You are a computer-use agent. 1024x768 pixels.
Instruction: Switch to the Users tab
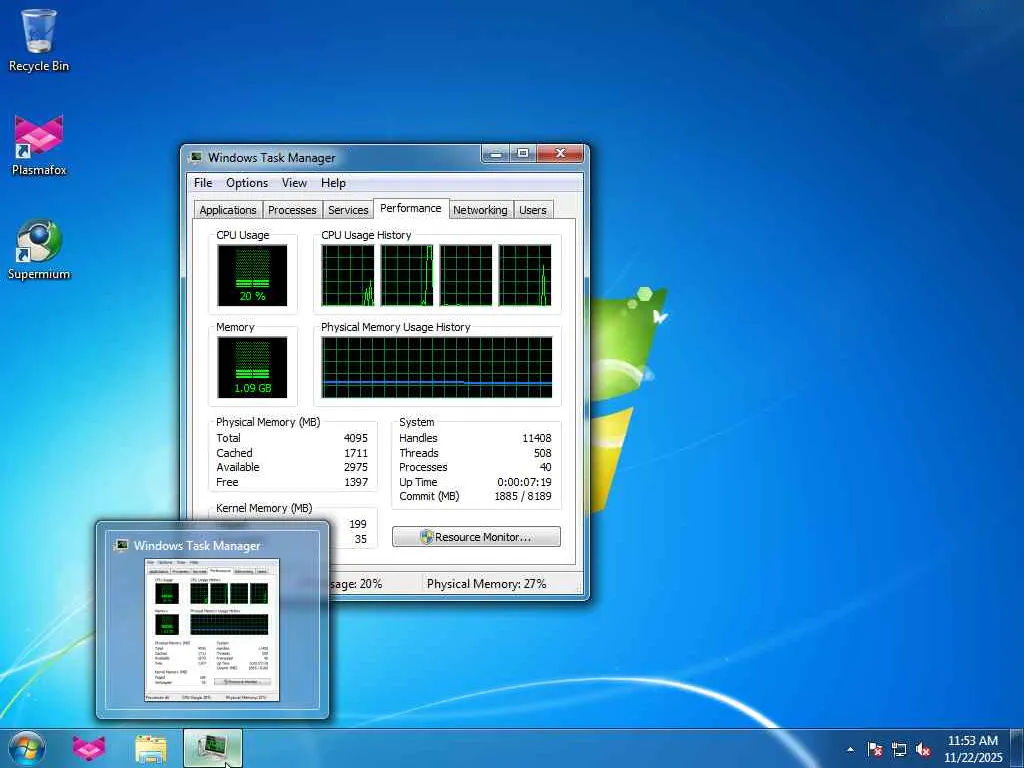(x=533, y=210)
